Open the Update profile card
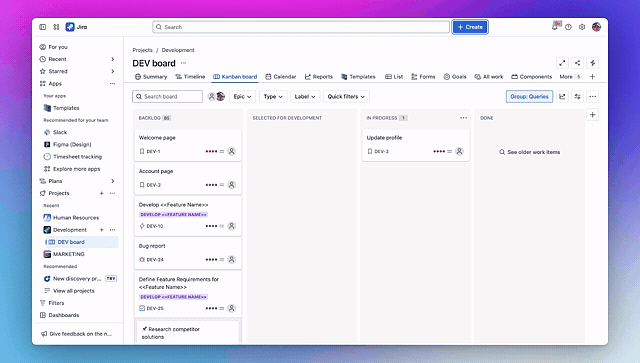The image size is (640, 363). pyautogui.click(x=416, y=145)
